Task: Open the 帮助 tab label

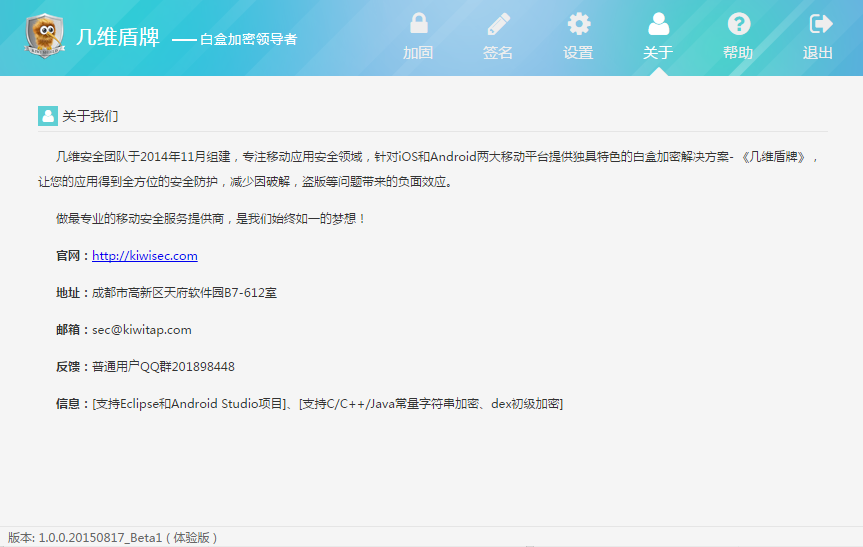Action: [738, 53]
